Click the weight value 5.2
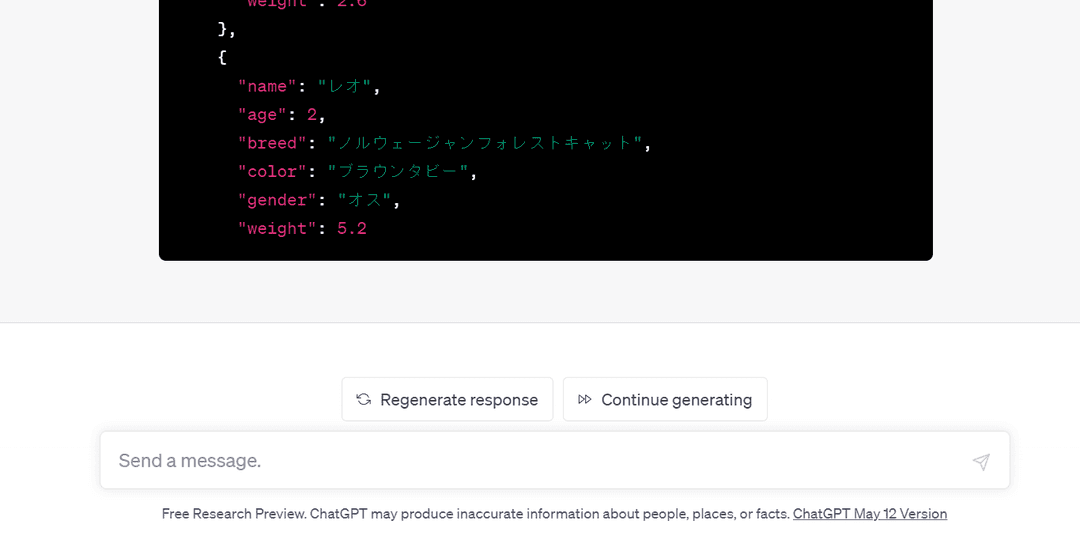The image size is (1080, 535). pyautogui.click(x=352, y=228)
